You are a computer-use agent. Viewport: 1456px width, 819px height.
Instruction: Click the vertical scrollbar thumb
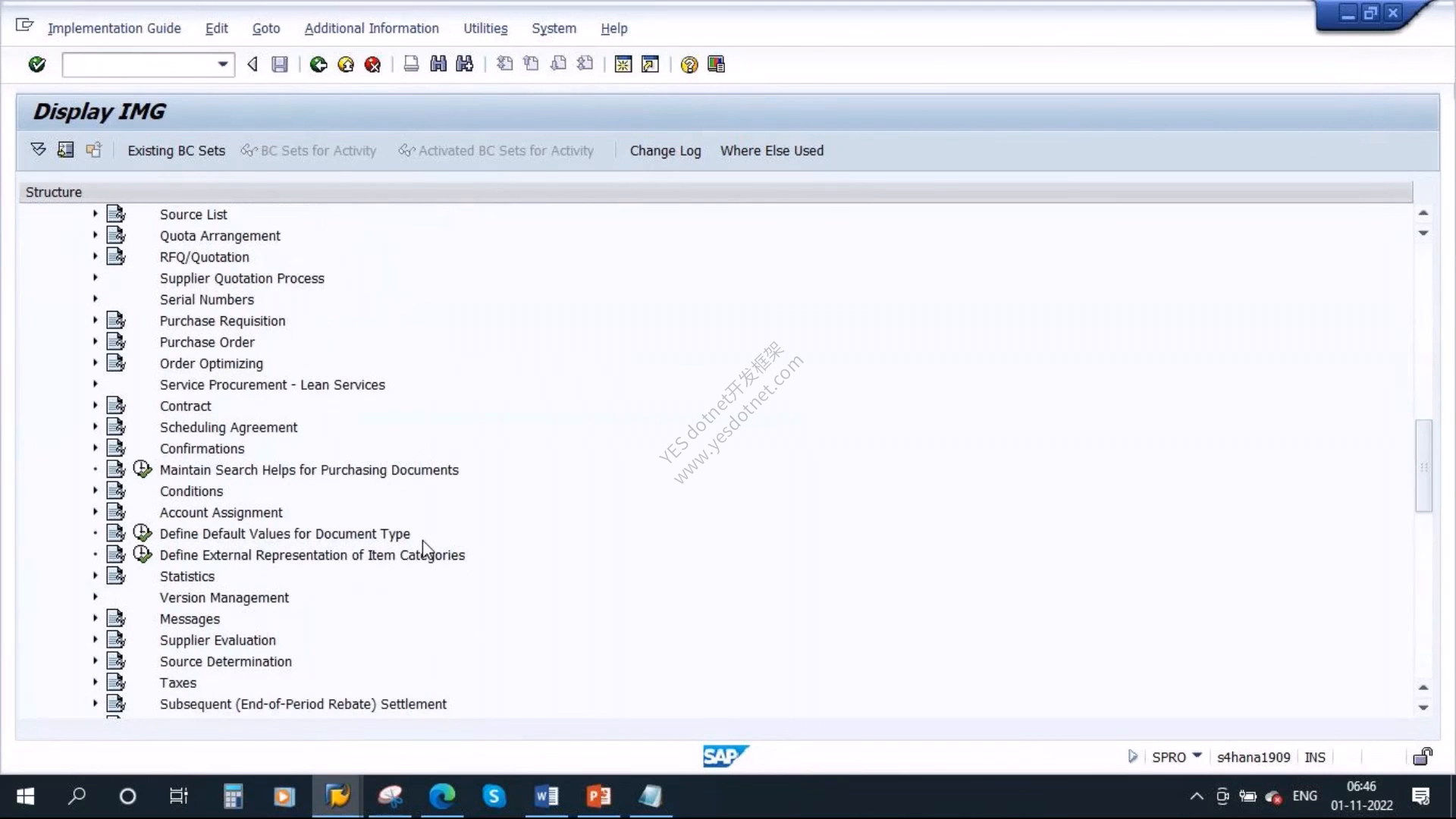click(x=1423, y=466)
